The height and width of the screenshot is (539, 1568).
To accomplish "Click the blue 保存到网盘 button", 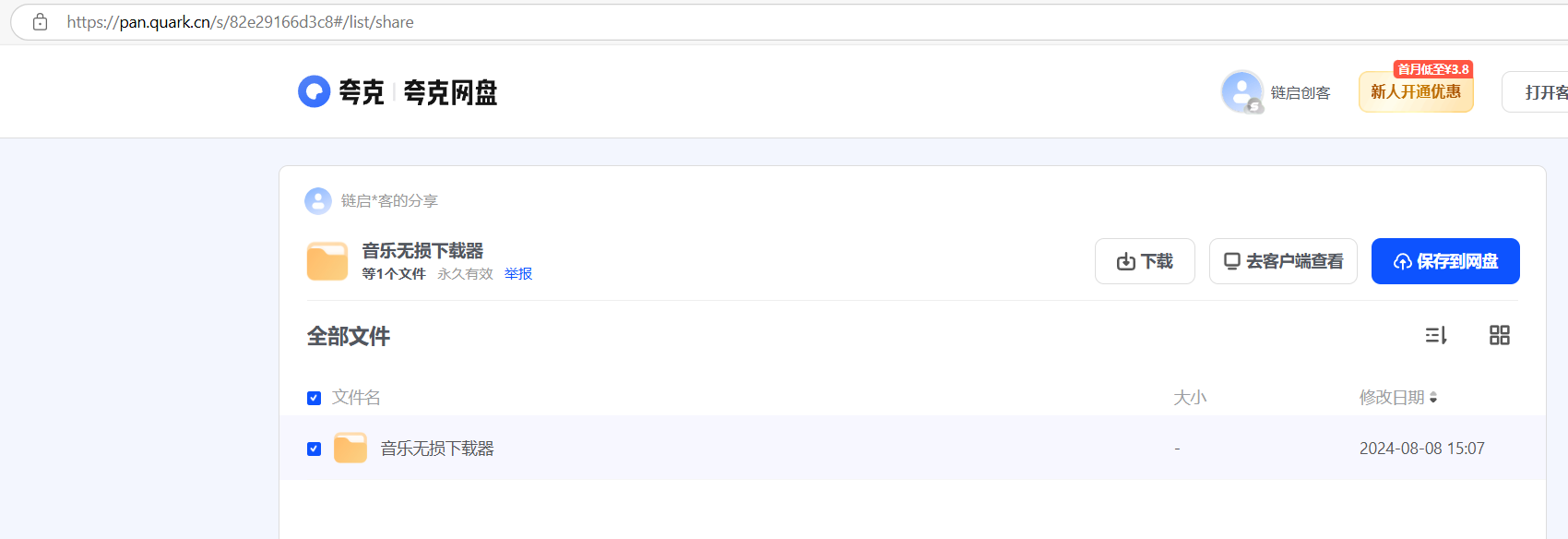I will [x=1445, y=261].
